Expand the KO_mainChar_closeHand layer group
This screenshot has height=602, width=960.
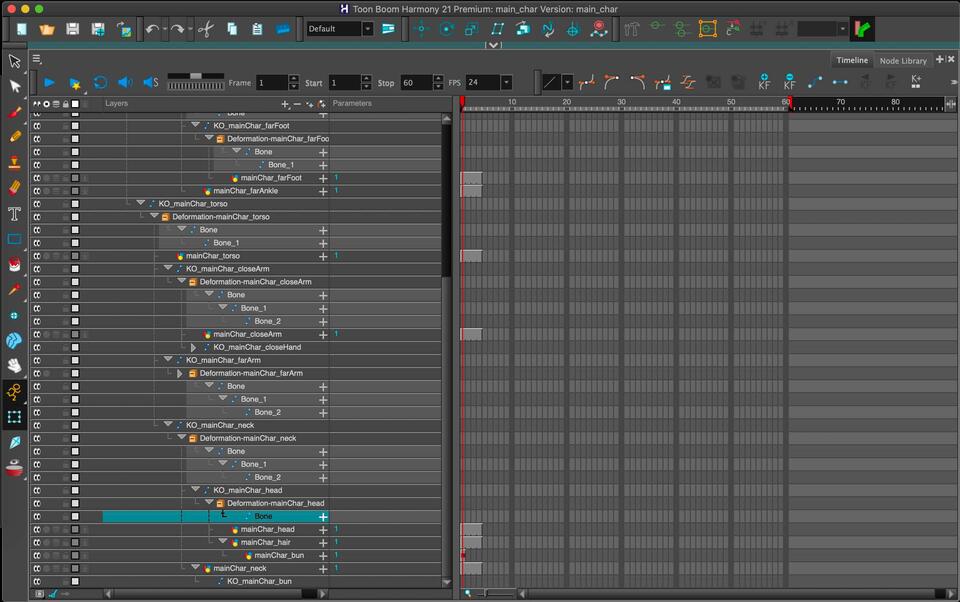pos(193,347)
